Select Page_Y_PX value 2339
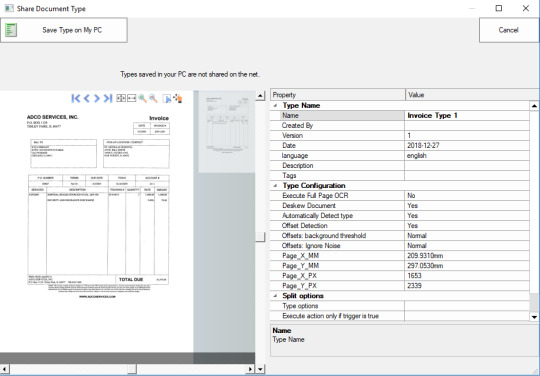540x376 pixels. 467,286
